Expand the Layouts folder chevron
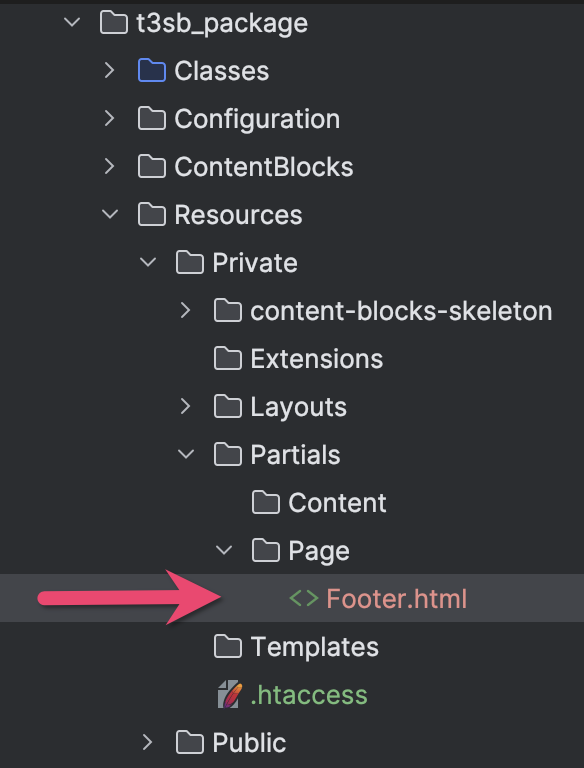Viewport: 584px width, 768px height. click(186, 406)
